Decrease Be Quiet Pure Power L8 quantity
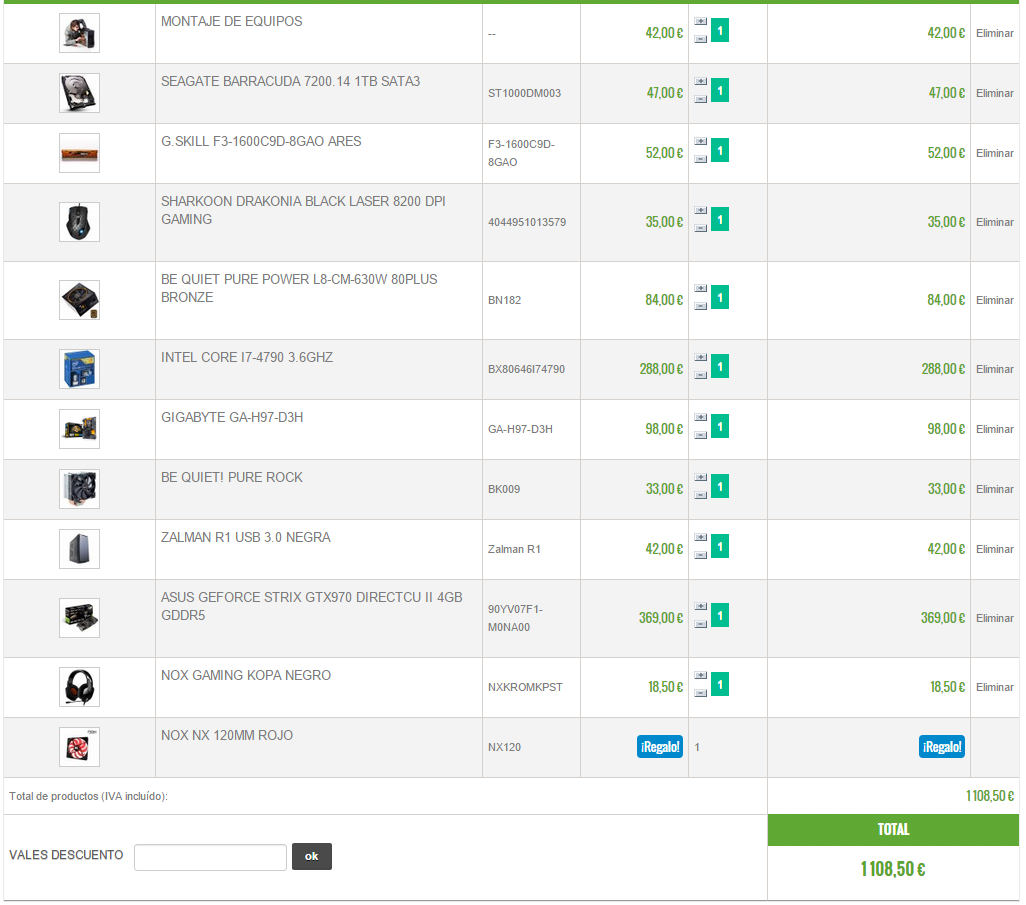 pyautogui.click(x=700, y=306)
